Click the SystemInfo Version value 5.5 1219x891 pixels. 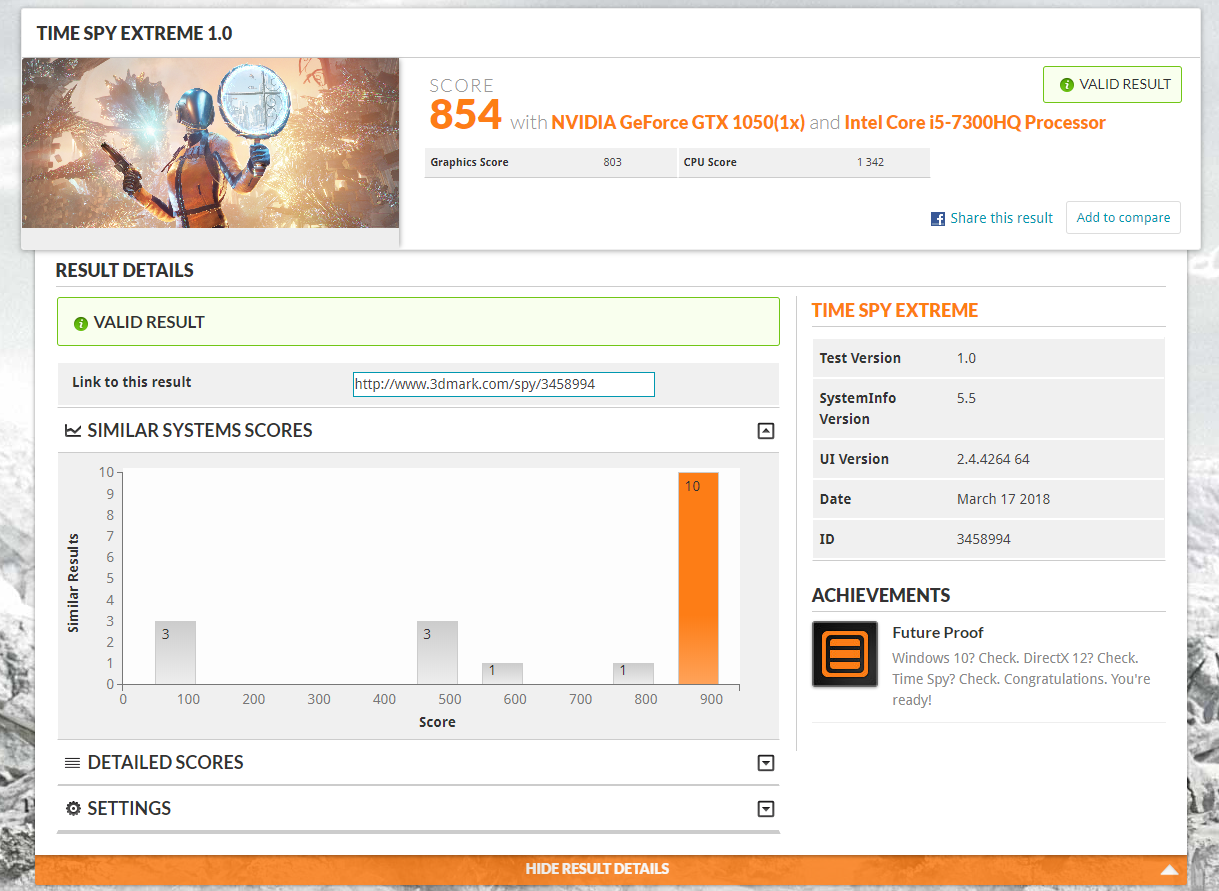[x=966, y=398]
